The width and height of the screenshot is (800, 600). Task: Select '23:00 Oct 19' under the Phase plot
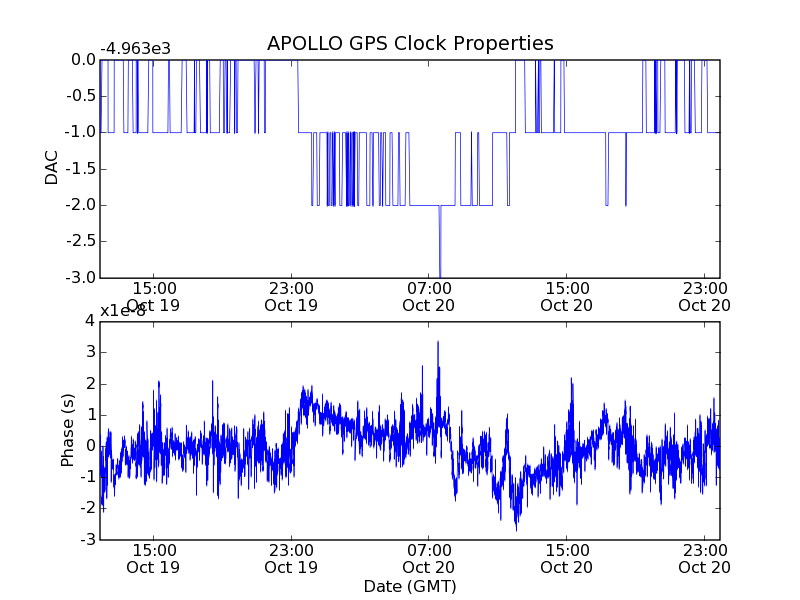coord(291,559)
